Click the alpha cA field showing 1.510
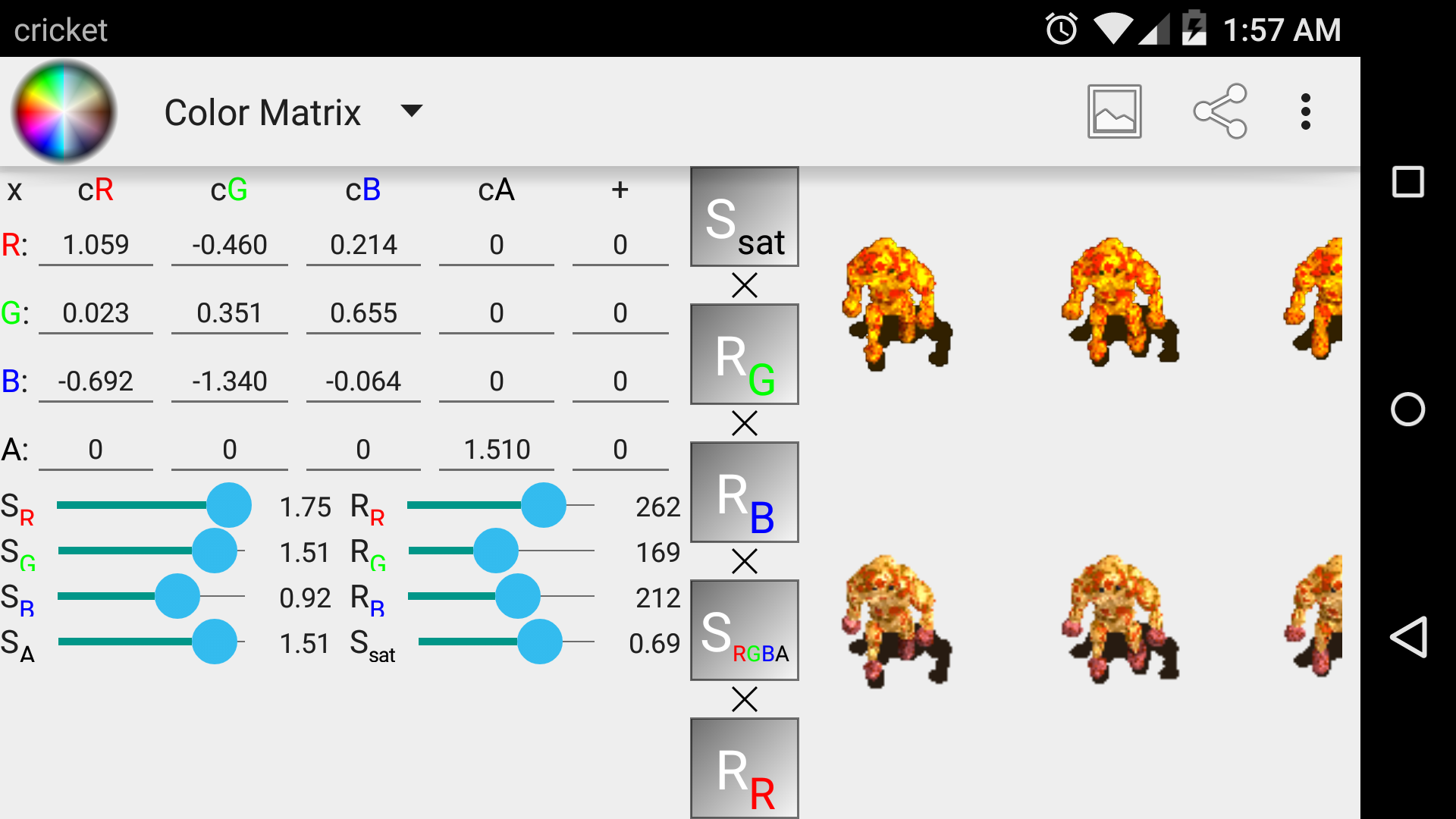This screenshot has width=1456, height=819. pos(496,449)
